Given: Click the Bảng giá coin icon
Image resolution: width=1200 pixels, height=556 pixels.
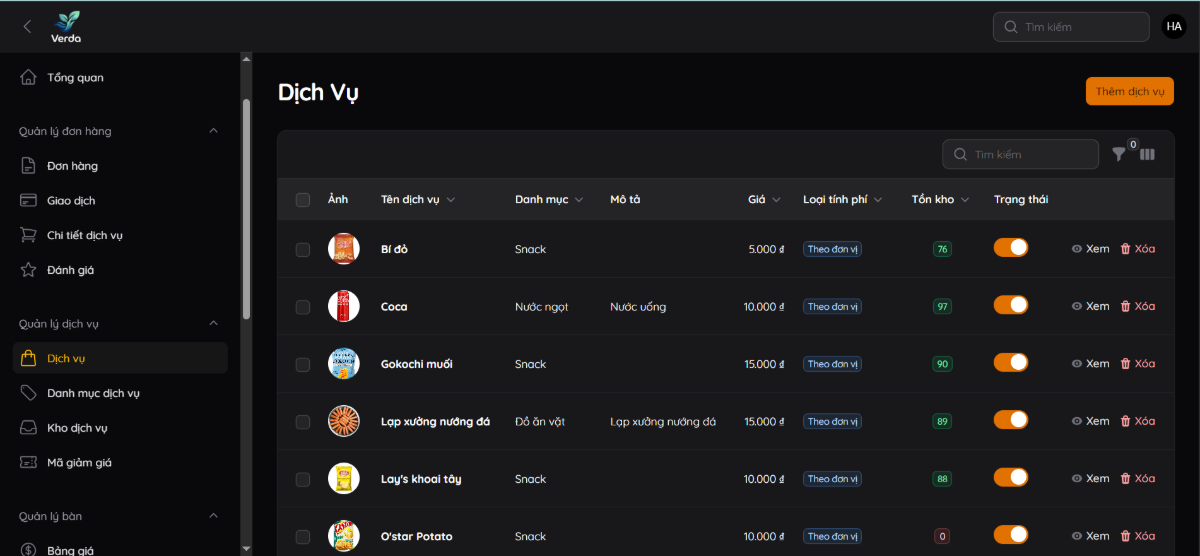Looking at the screenshot, I should click(28, 550).
